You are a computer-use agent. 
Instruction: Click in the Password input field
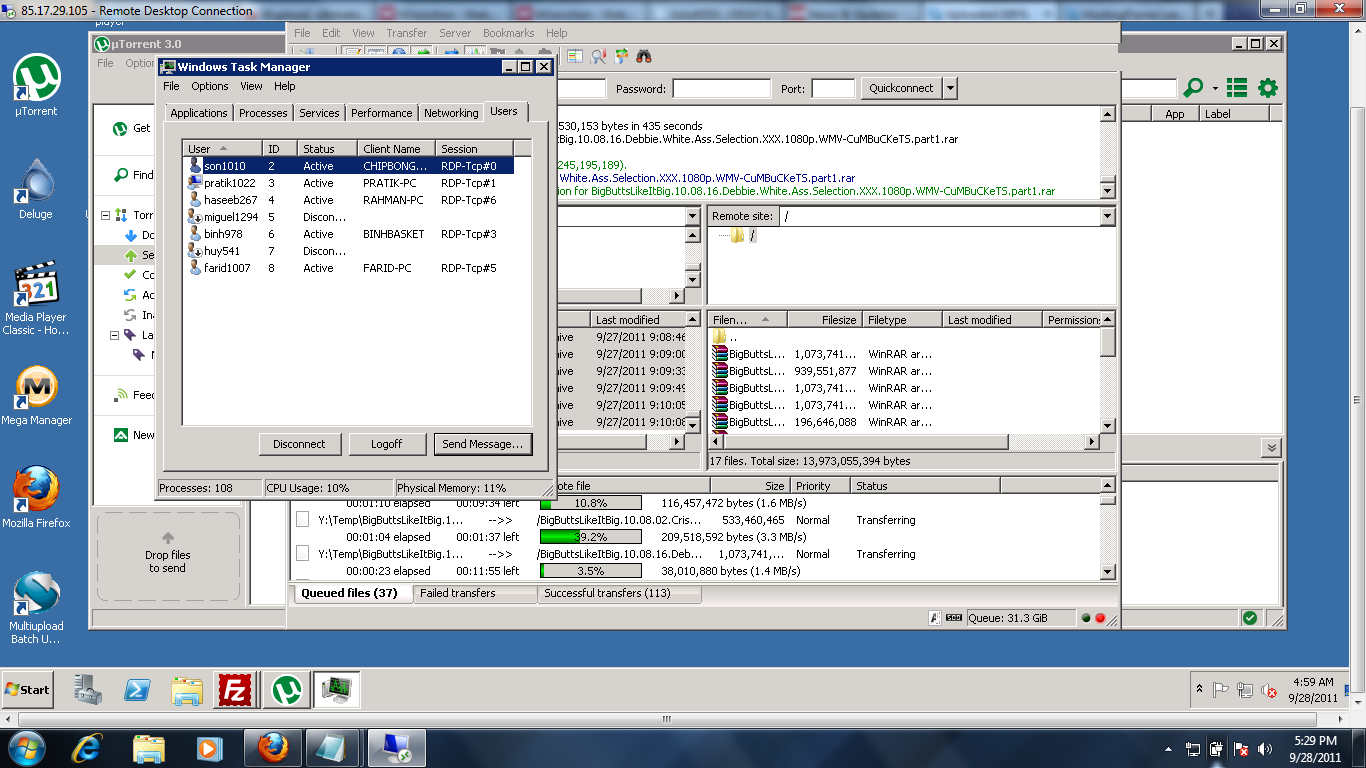(x=721, y=89)
